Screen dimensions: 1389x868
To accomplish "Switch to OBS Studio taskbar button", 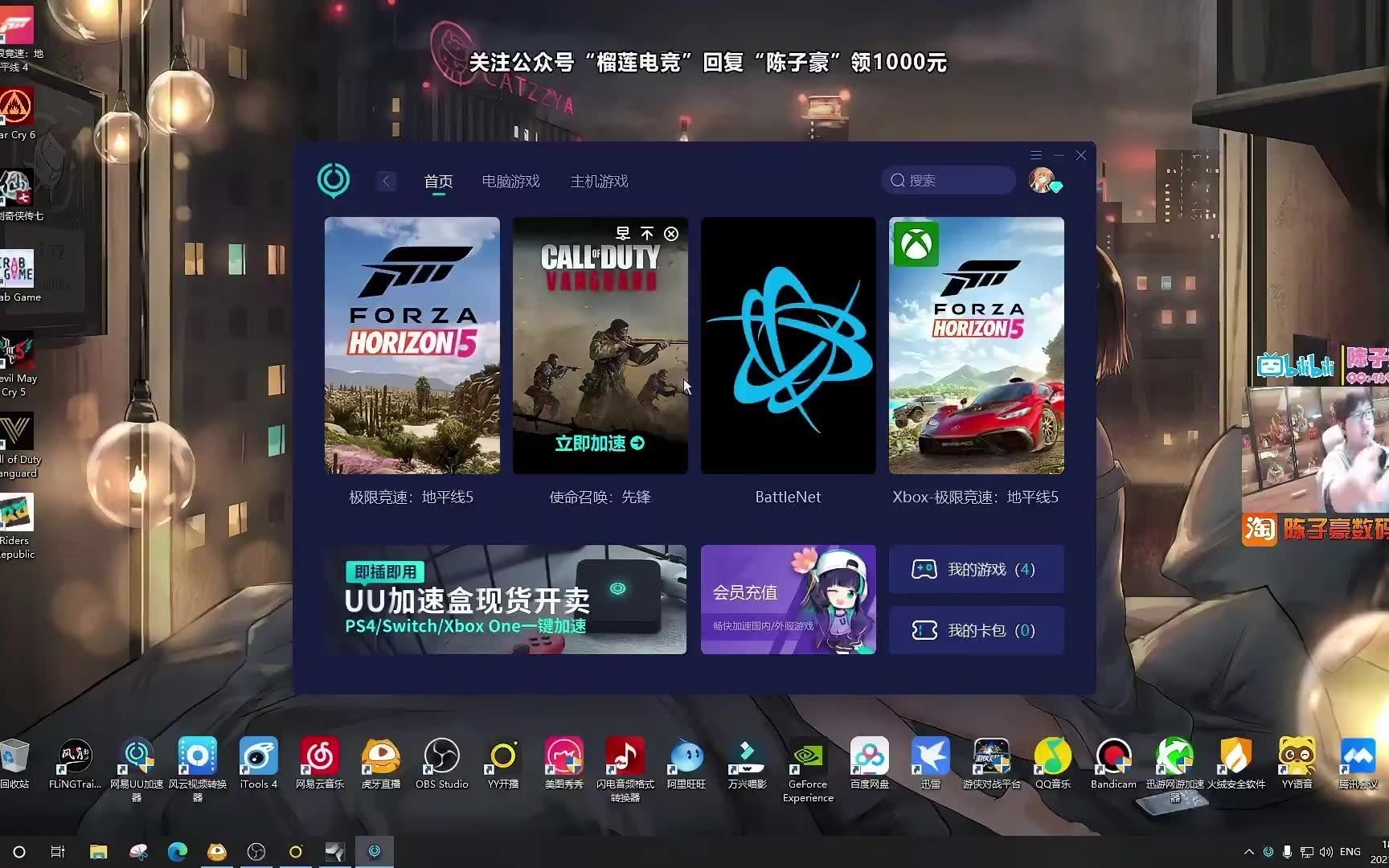I will coord(256,852).
